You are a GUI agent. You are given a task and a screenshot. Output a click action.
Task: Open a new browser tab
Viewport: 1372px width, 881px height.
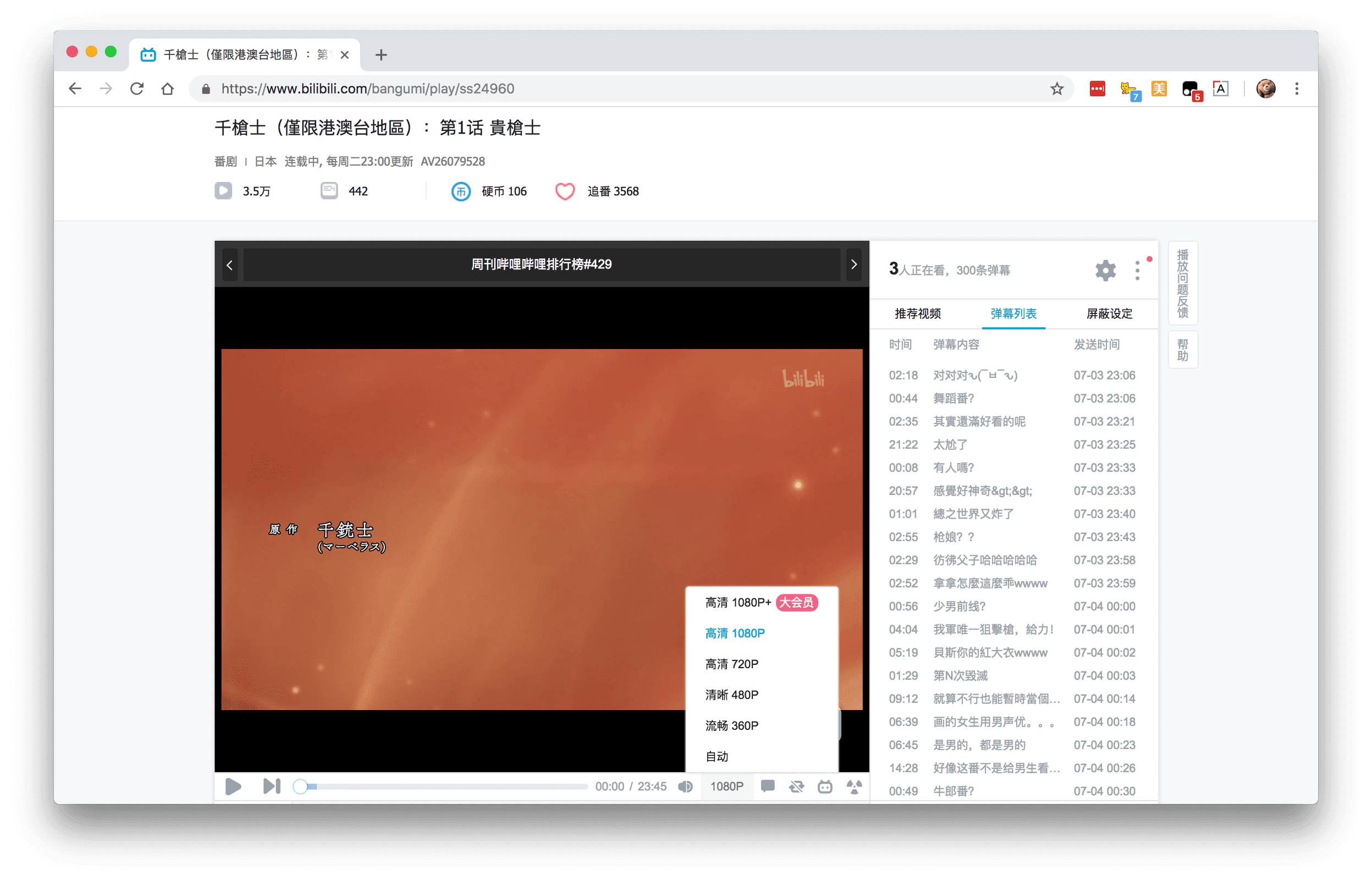click(381, 54)
